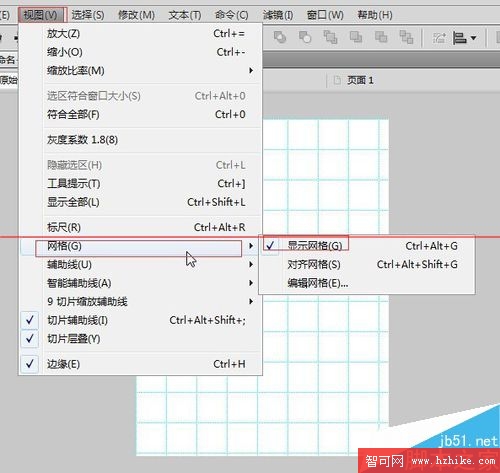Screen dimensions: 500x473
Task: Open the 选择(S) menu
Action: coord(88,15)
